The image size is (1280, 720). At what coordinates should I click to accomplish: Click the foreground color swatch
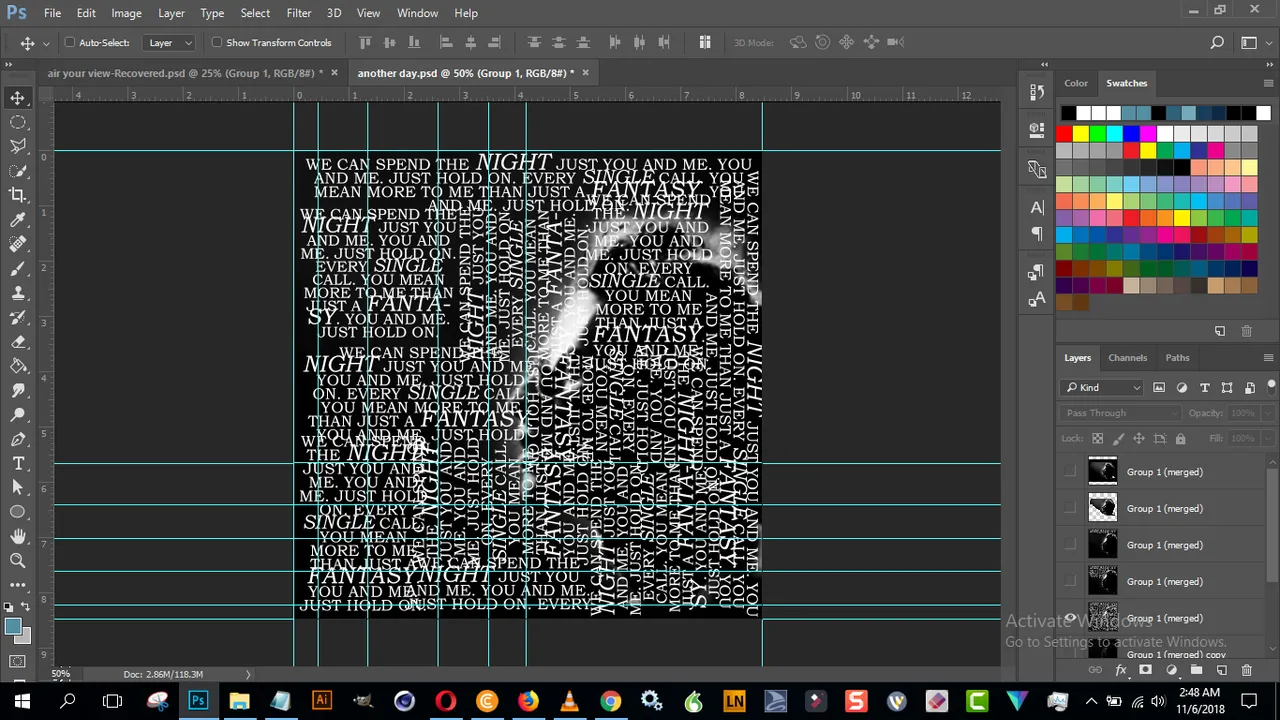(x=11, y=626)
